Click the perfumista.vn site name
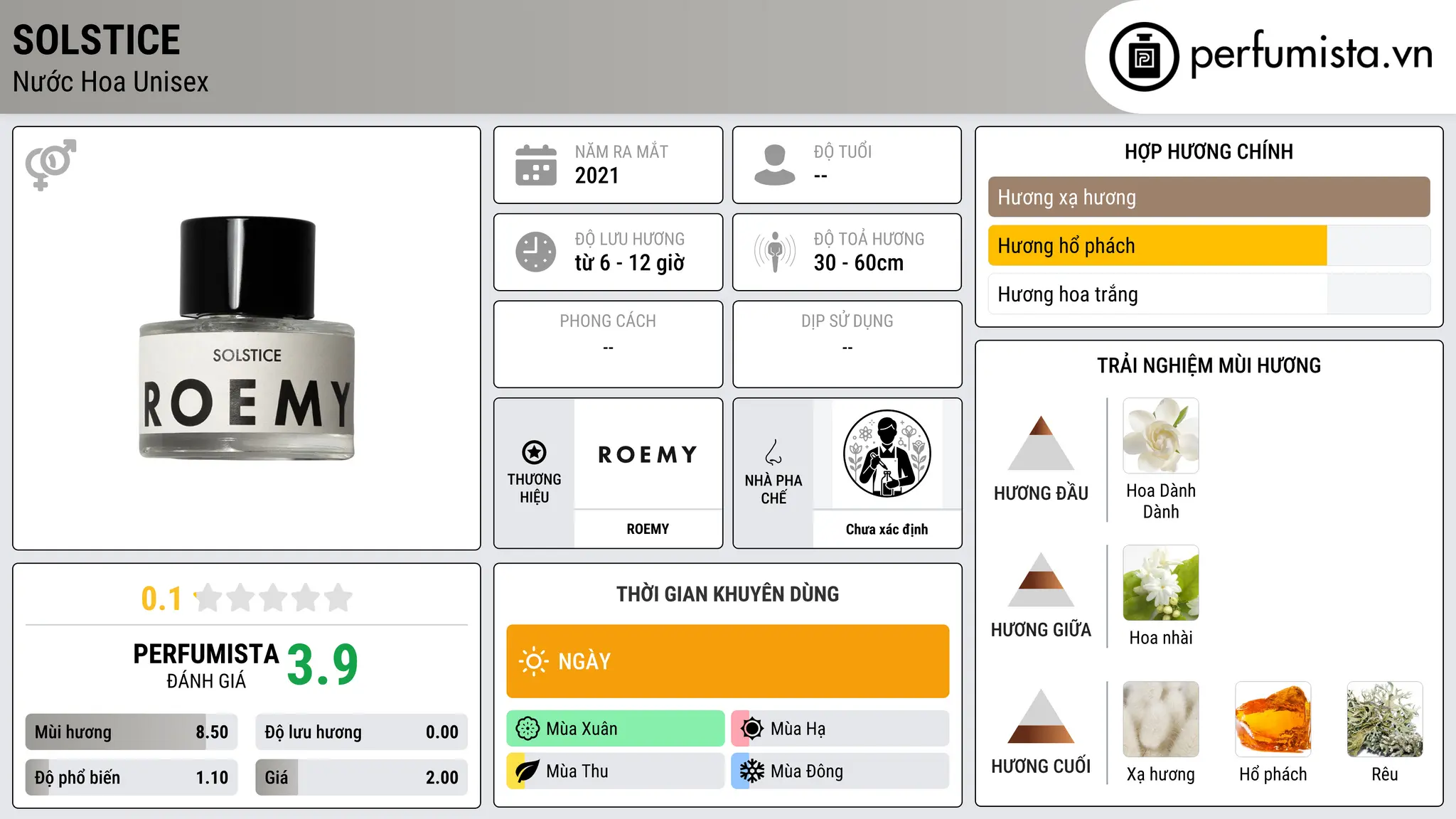This screenshot has height=819, width=1456. pyautogui.click(x=1311, y=54)
